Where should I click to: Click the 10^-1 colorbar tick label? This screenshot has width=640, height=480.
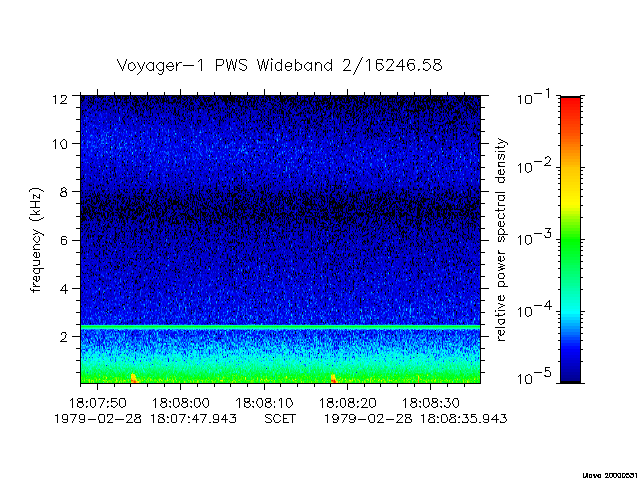tap(534, 98)
